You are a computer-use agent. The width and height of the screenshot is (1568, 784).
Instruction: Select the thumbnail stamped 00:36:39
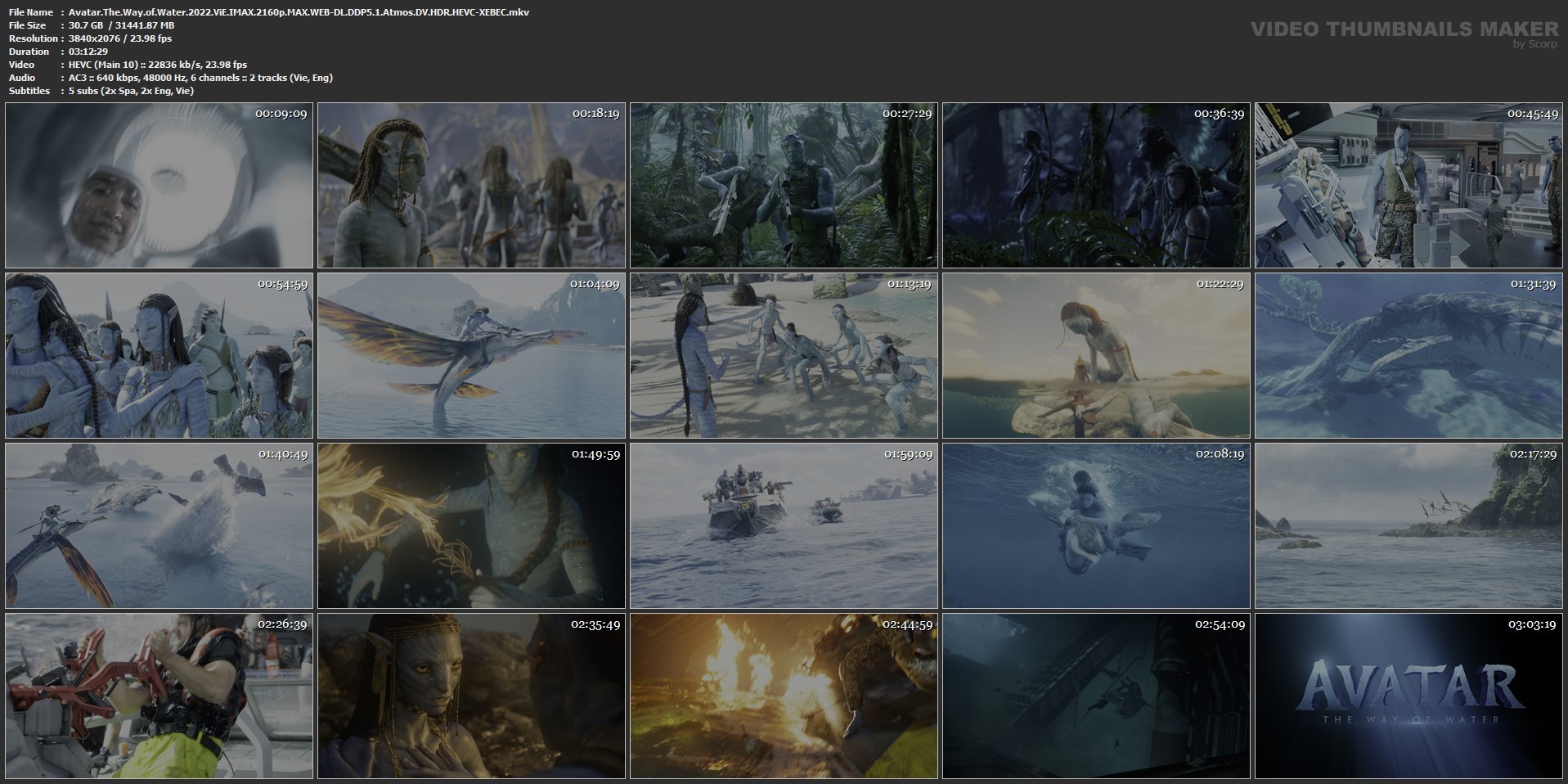click(x=1096, y=186)
